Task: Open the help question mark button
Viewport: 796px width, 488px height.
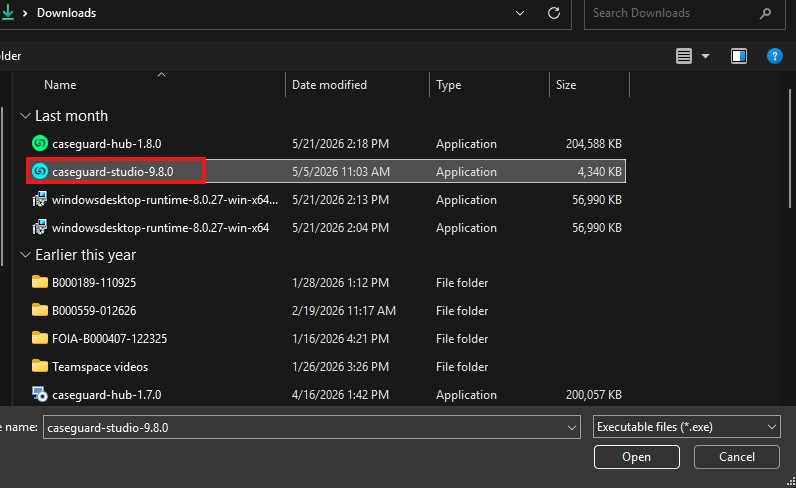Action: click(774, 56)
